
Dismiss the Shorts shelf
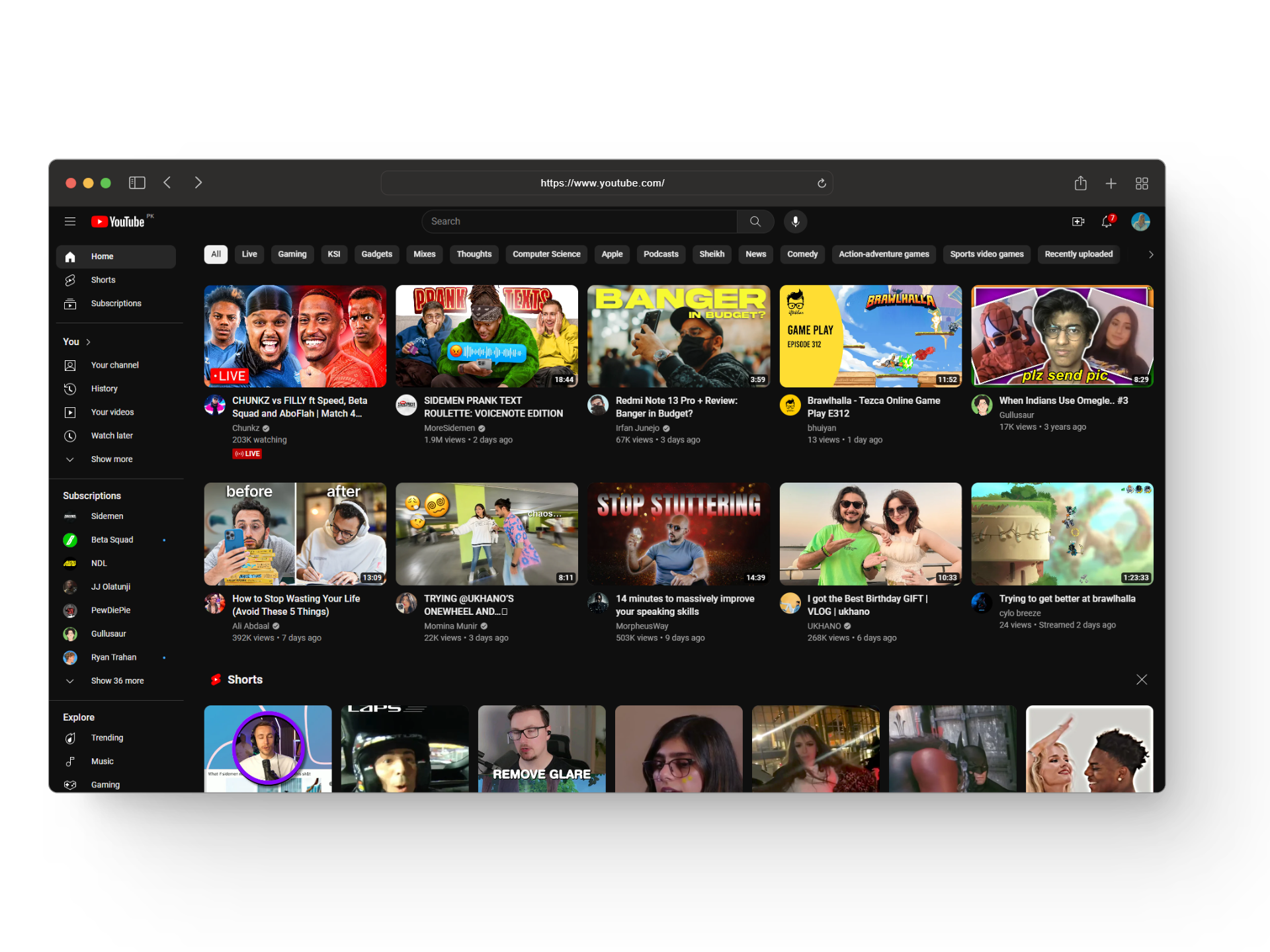[x=1141, y=680]
